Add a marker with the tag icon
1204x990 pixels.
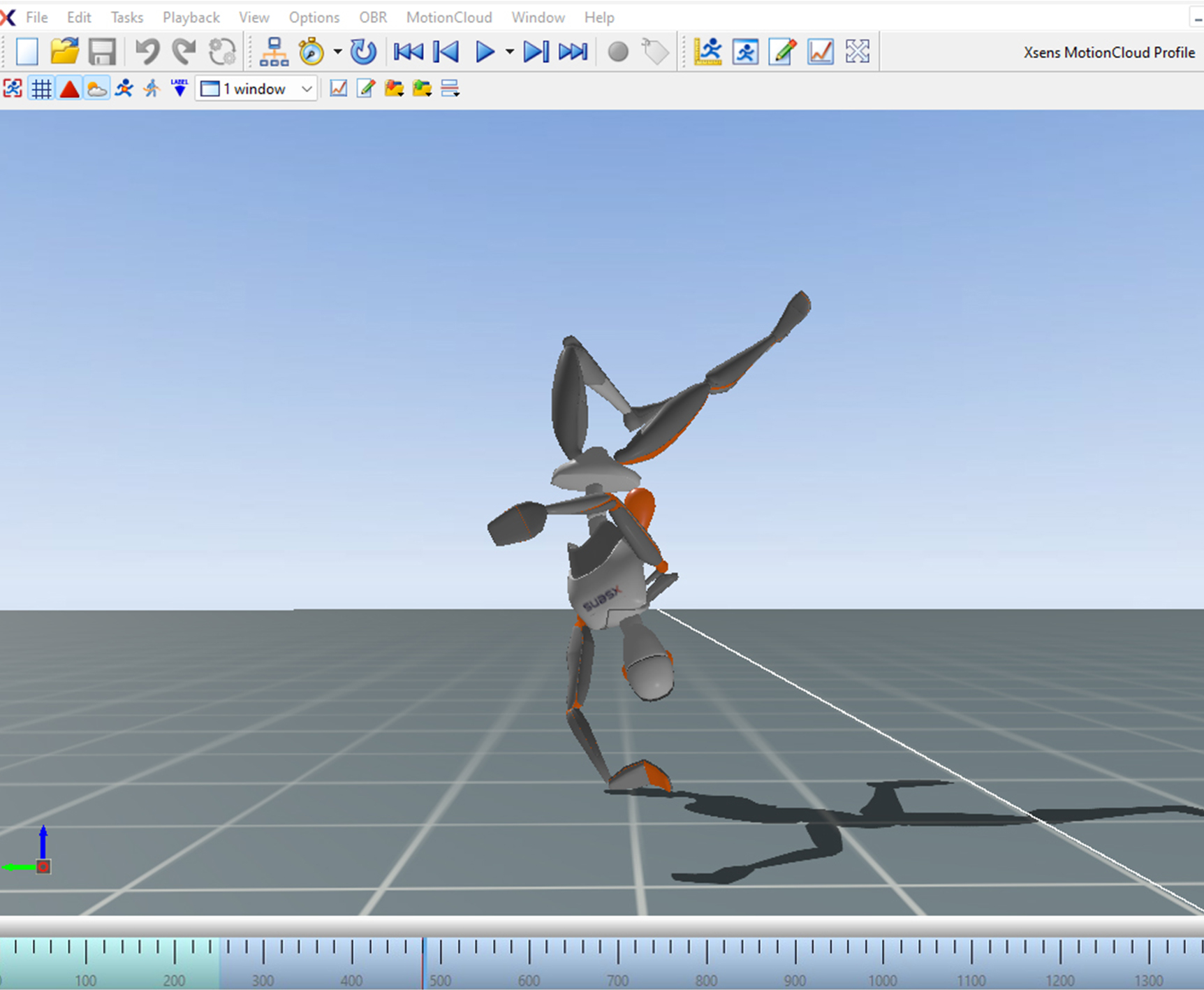point(655,52)
